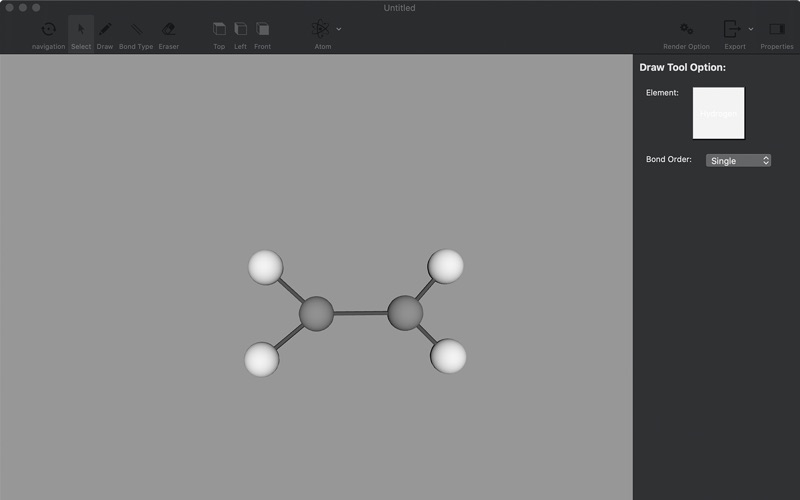The height and width of the screenshot is (500, 800).
Task: Click the left gray carbon atom
Action: (x=316, y=313)
